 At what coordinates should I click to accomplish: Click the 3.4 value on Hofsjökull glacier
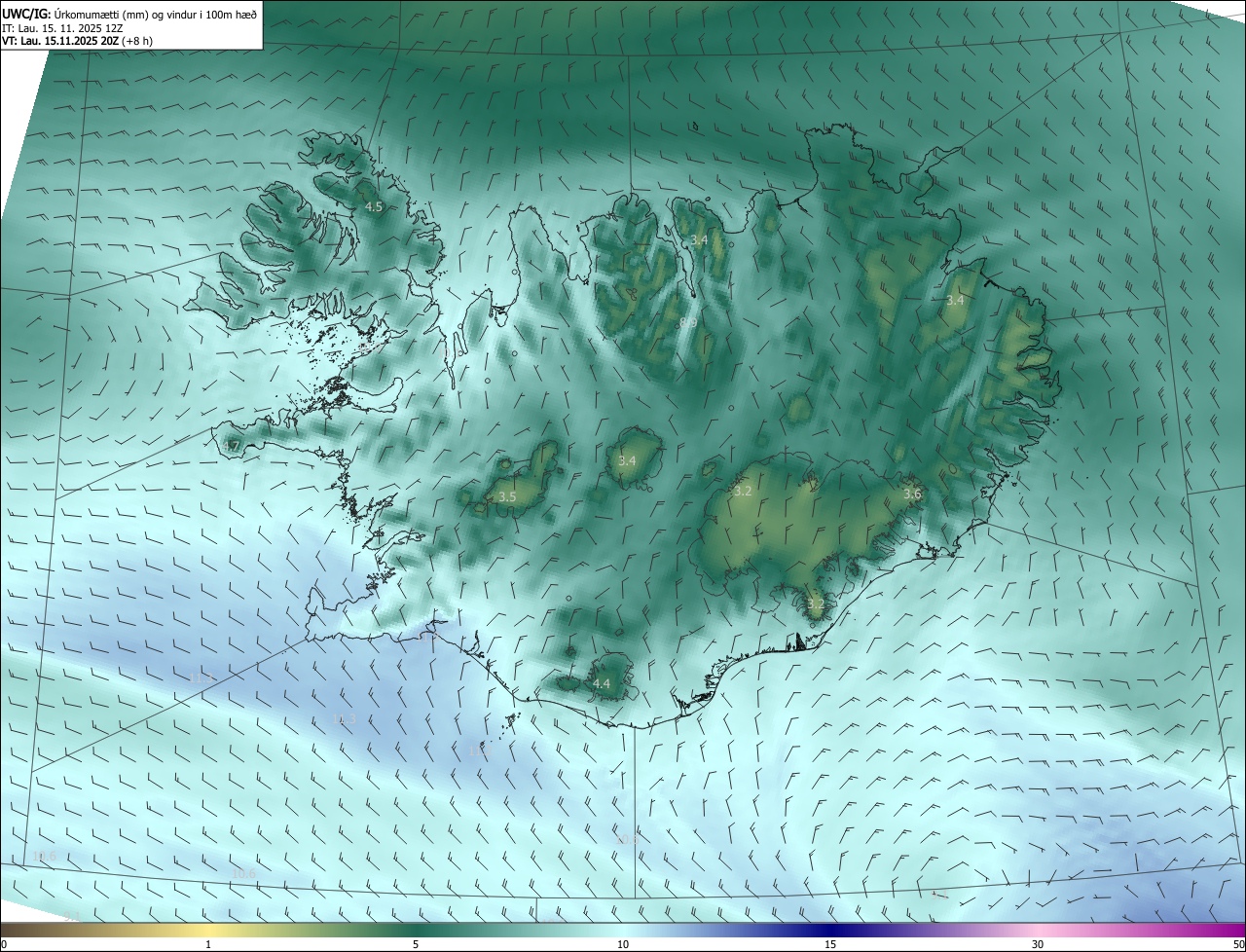[x=627, y=461]
